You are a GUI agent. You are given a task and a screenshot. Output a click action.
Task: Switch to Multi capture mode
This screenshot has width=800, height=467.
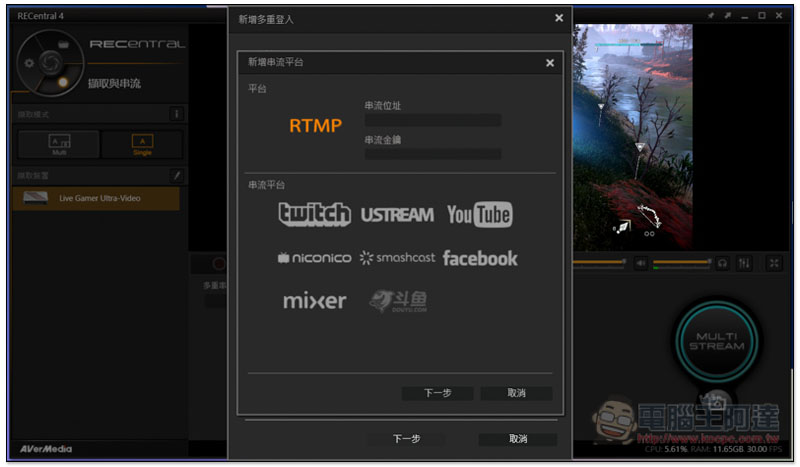click(x=59, y=144)
